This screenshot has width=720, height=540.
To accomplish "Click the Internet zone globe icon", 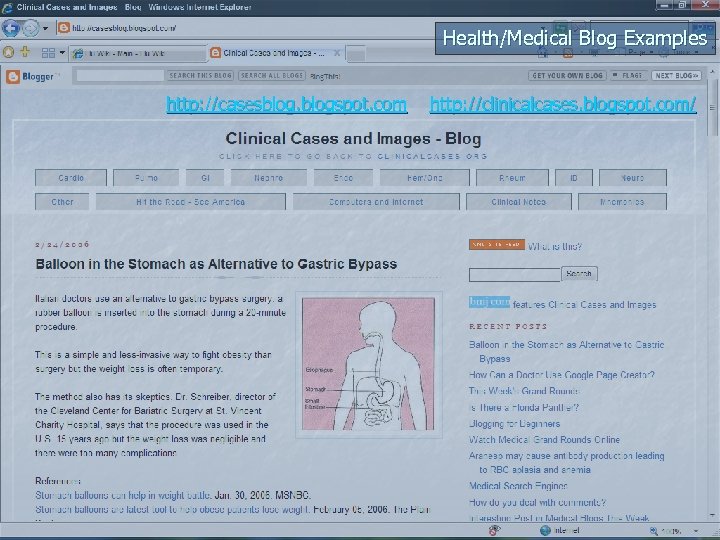I will (545, 531).
